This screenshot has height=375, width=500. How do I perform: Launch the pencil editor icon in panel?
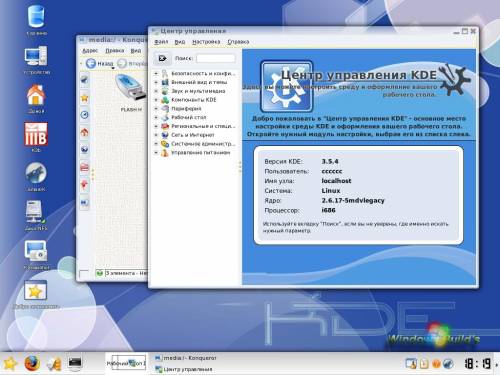click(53, 363)
